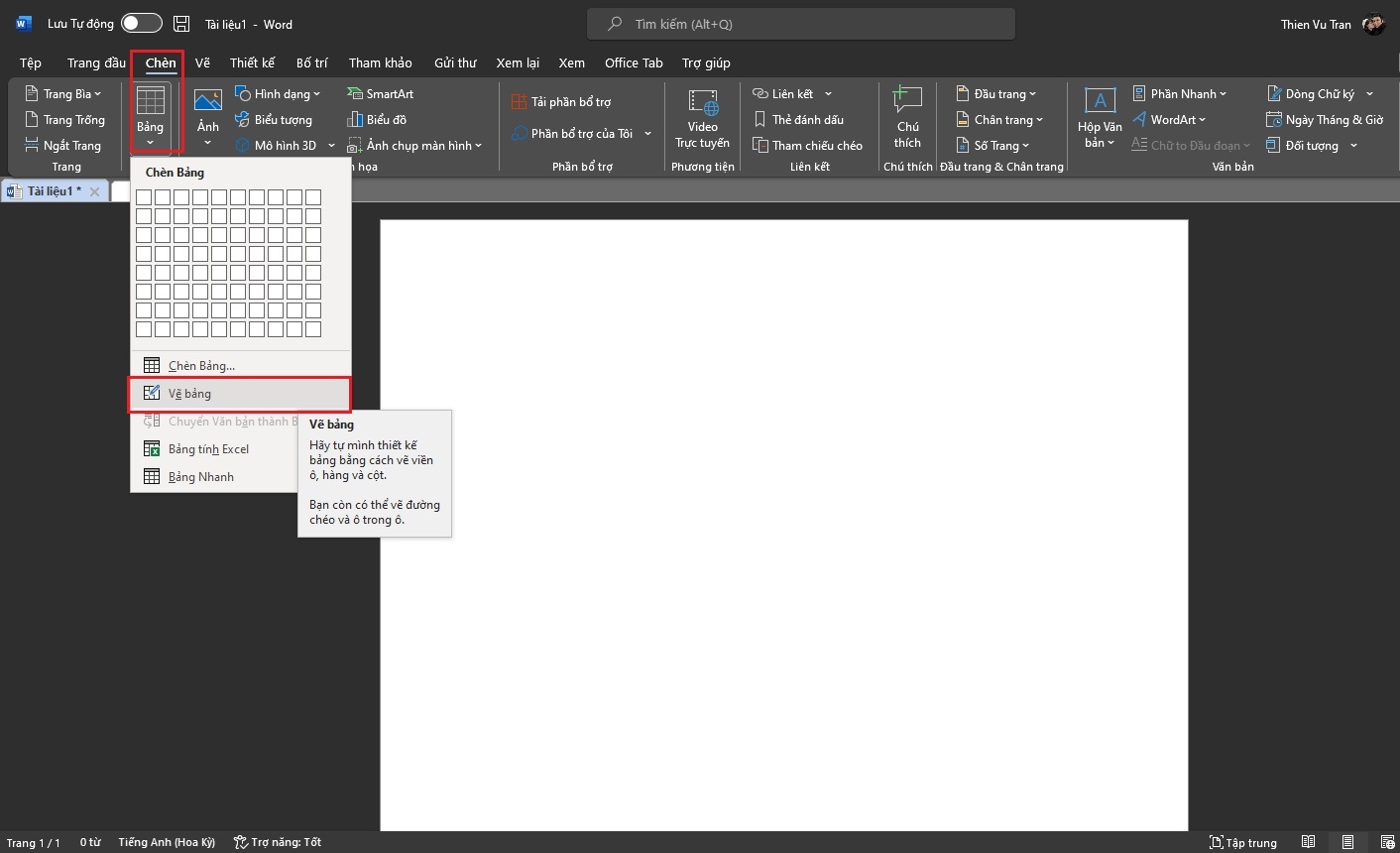The height and width of the screenshot is (853, 1400).
Task: Click the 0 từ word count
Action: [x=90, y=843]
